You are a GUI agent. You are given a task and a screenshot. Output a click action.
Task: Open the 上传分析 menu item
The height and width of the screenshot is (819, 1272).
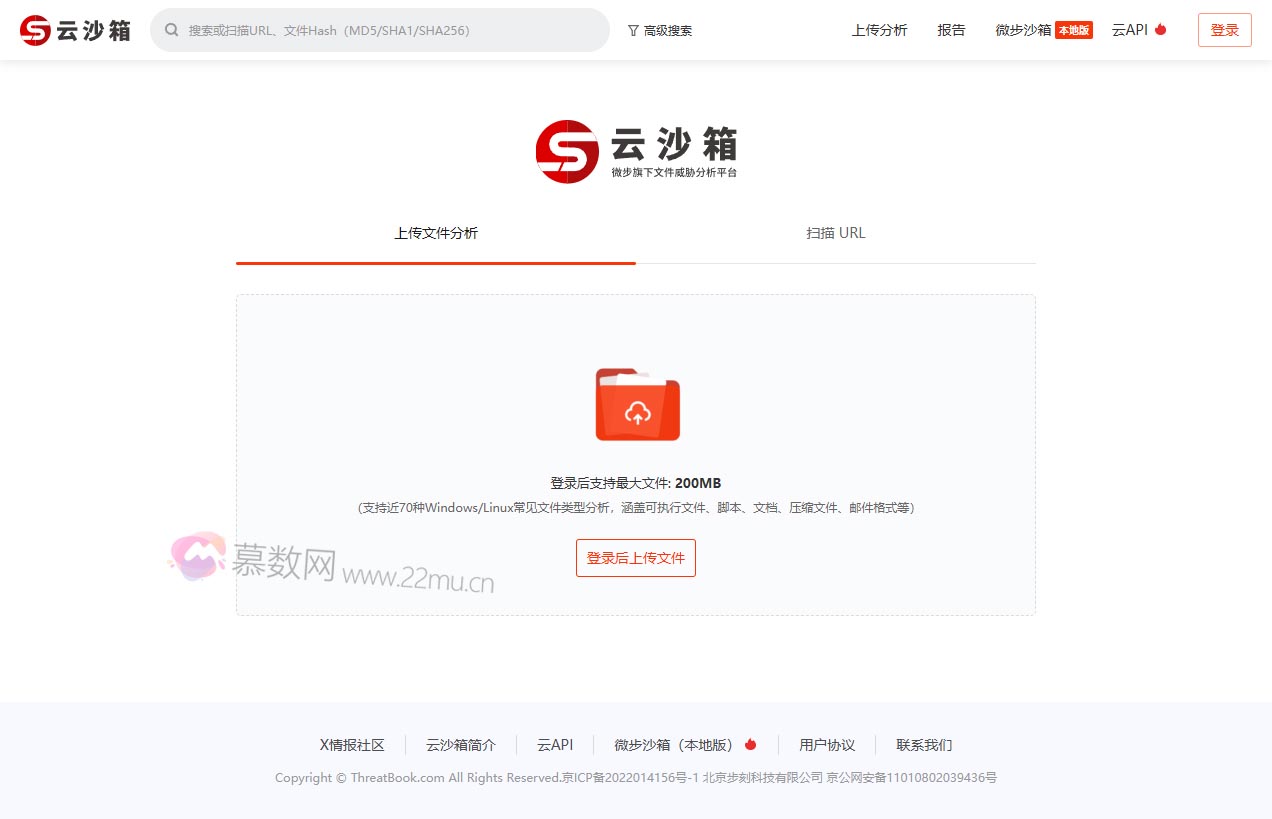879,30
